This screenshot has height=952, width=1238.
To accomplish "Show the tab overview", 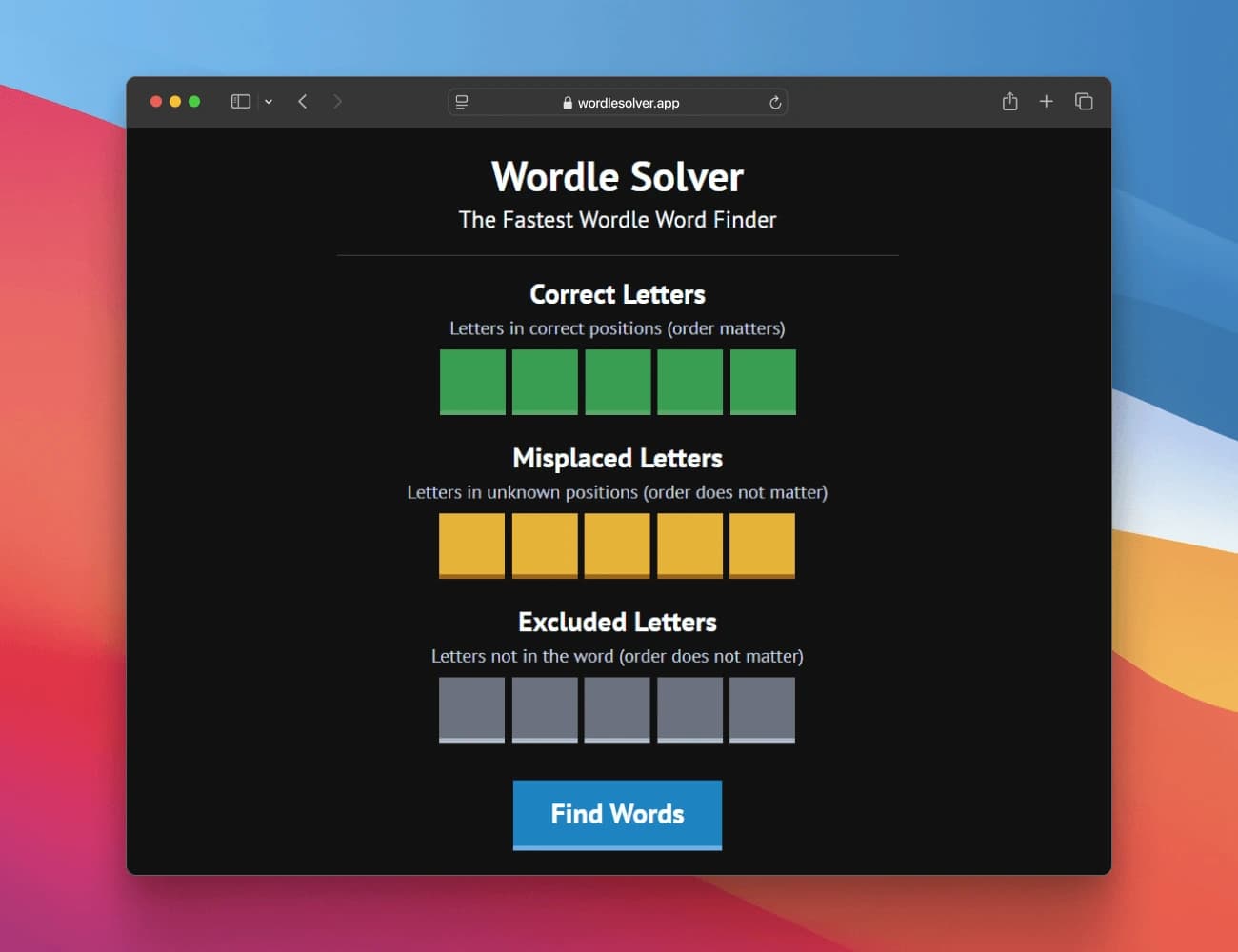I will (1083, 101).
